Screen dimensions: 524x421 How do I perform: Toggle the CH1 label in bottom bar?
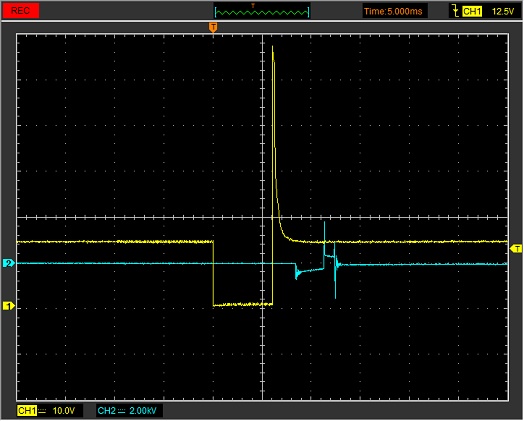click(x=27, y=411)
